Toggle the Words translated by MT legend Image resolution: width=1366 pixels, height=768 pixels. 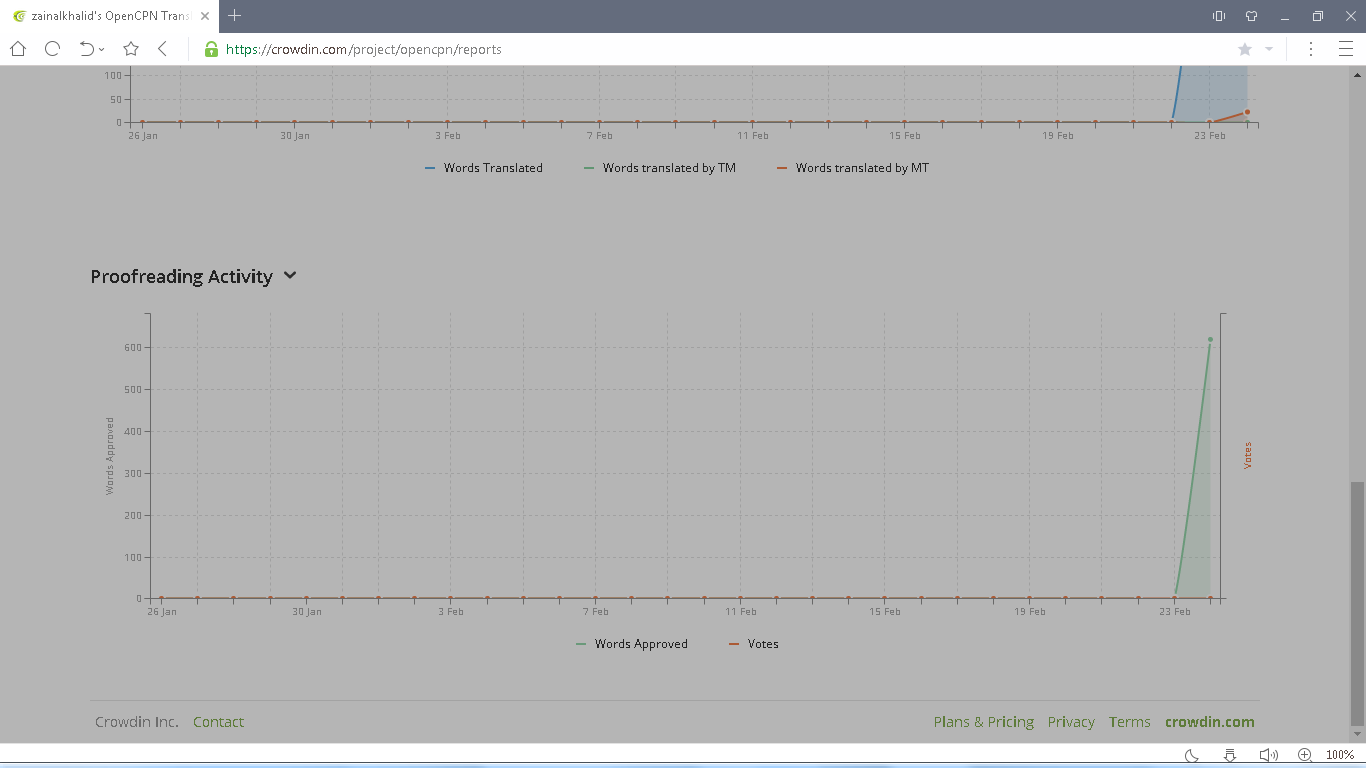(853, 168)
